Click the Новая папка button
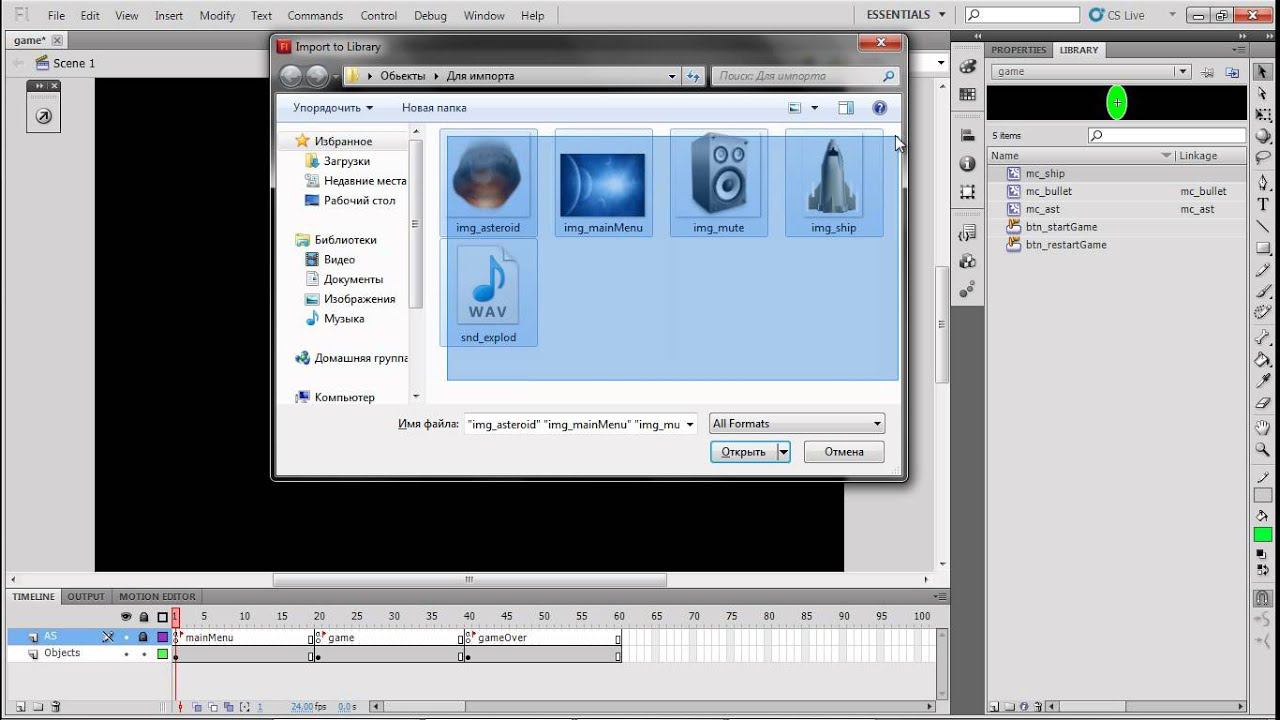The image size is (1280, 720). (x=434, y=108)
